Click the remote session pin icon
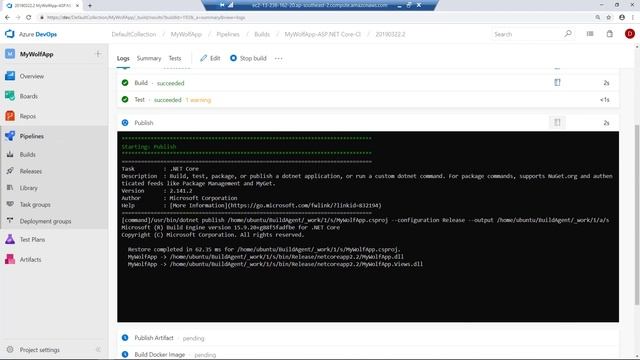 click(x=222, y=5)
